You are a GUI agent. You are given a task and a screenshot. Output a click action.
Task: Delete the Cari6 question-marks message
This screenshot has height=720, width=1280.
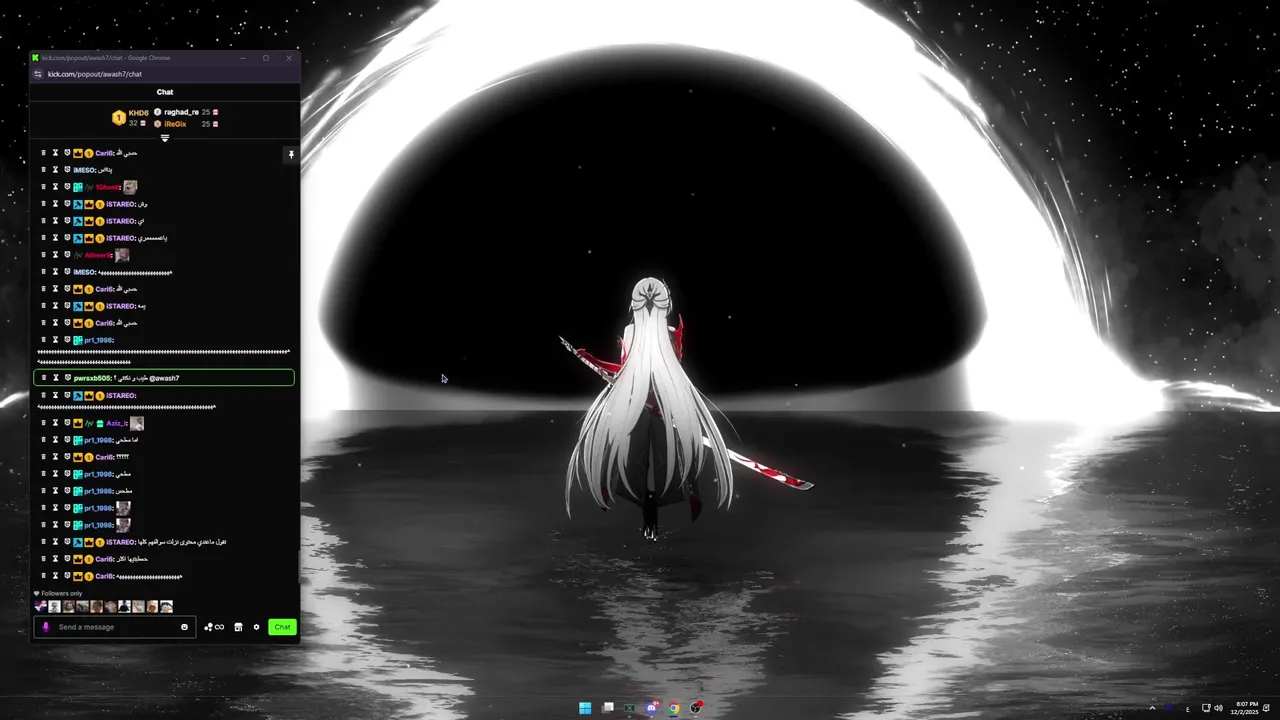pyautogui.click(x=43, y=457)
